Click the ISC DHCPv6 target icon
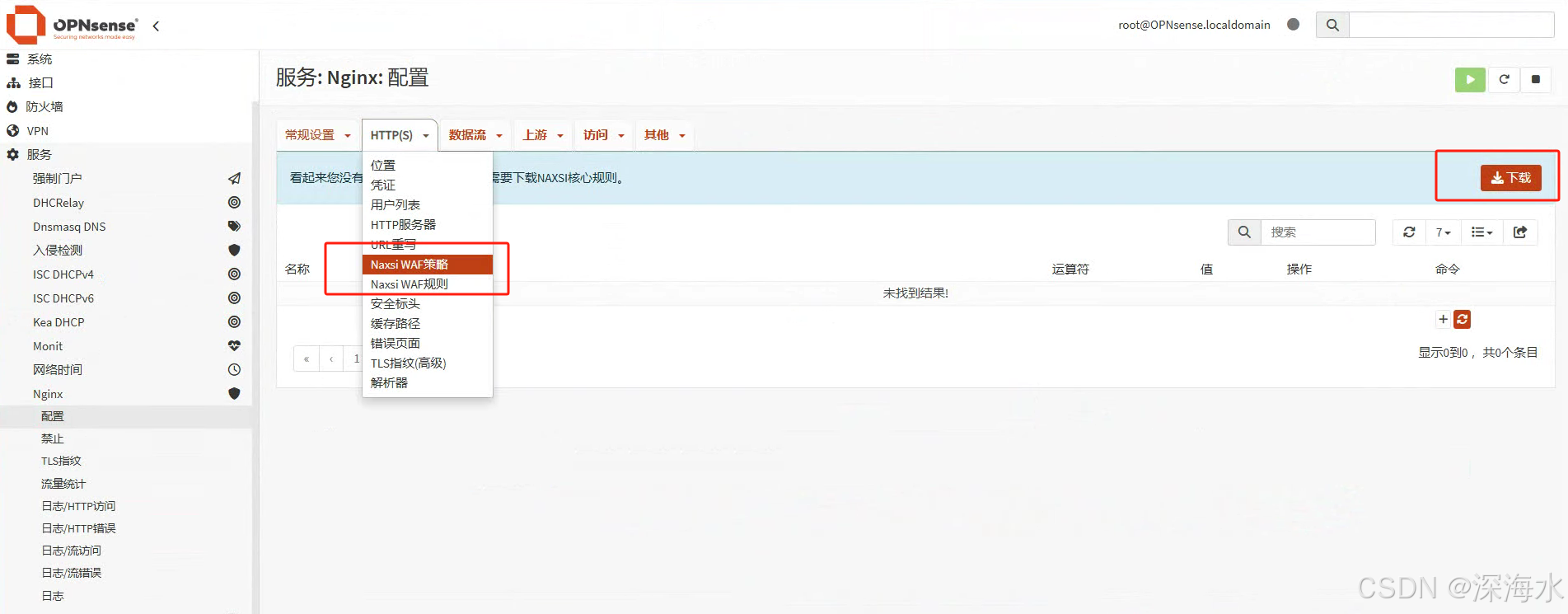 [x=234, y=298]
